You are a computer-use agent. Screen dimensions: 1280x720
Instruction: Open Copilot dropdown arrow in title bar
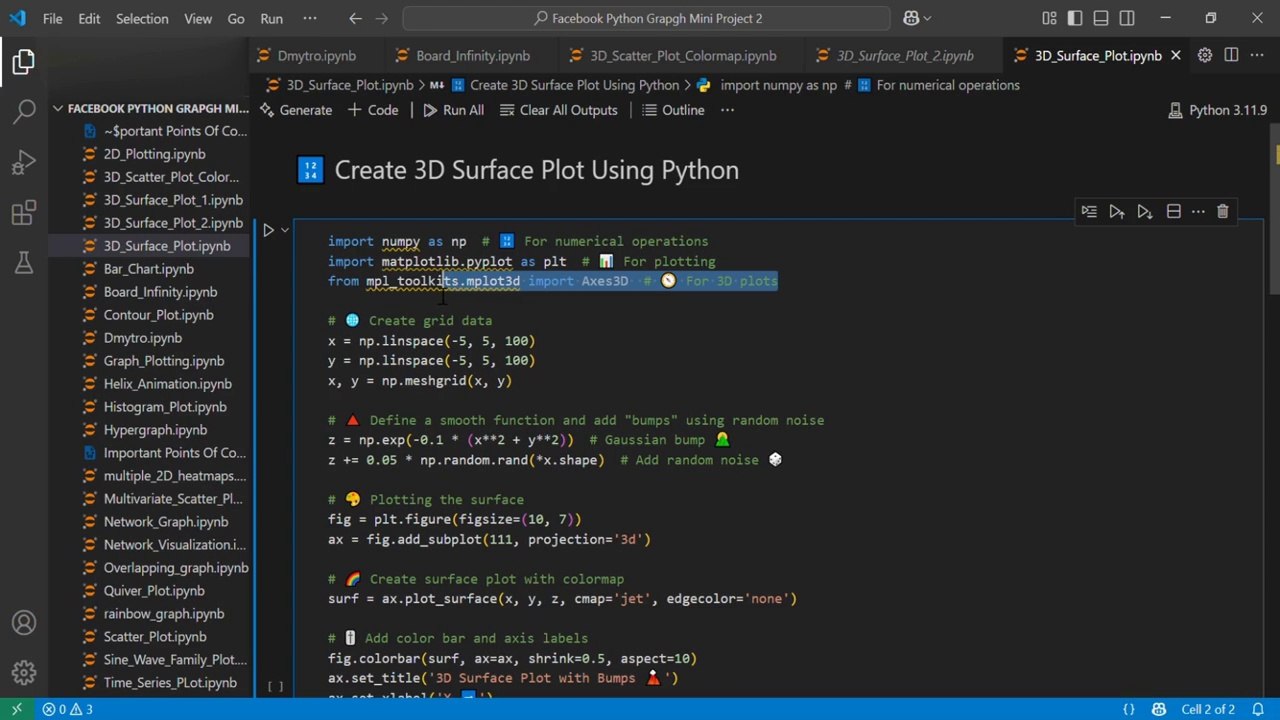tap(927, 18)
